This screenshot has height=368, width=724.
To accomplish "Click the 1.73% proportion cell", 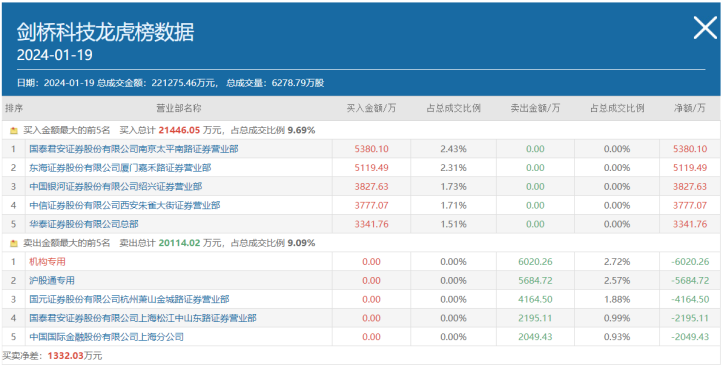I will [453, 187].
